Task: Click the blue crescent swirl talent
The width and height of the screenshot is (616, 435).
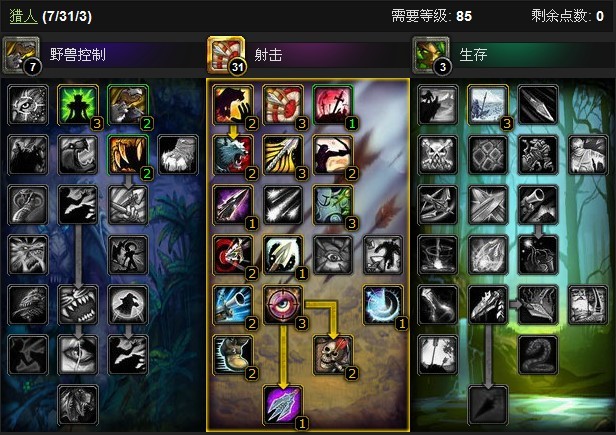Action: pos(383,305)
